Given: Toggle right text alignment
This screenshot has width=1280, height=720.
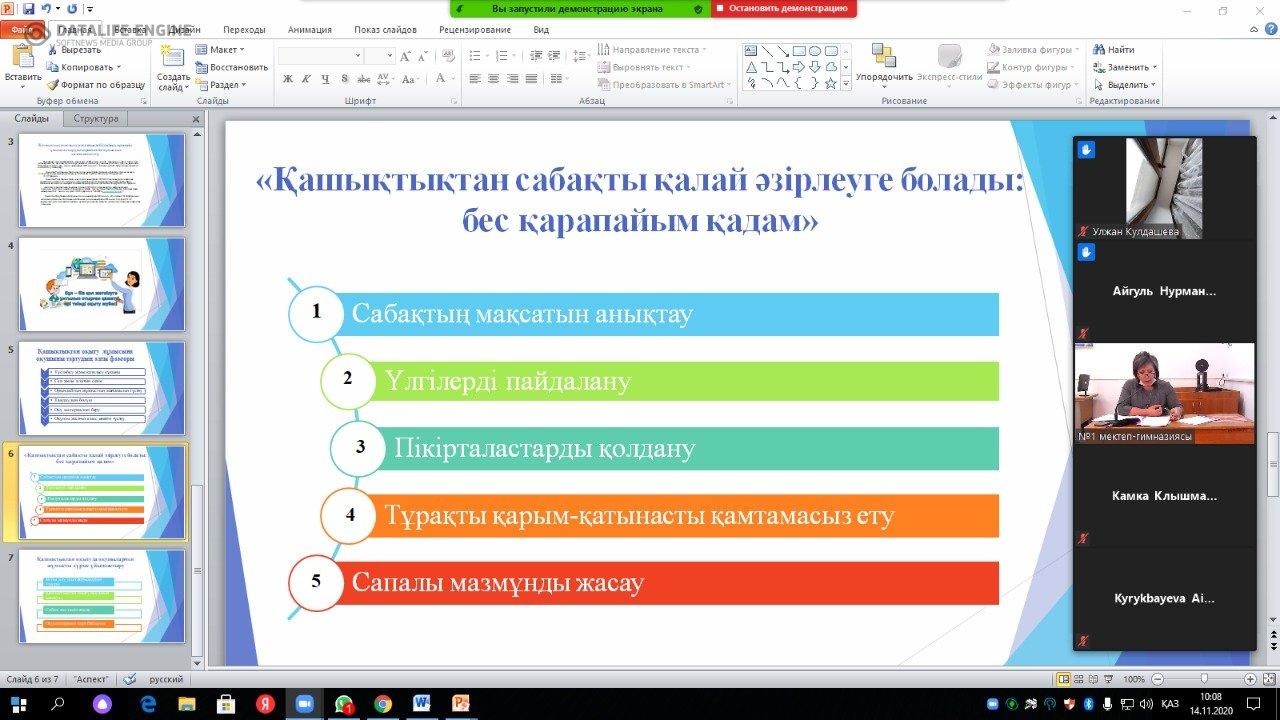Looking at the screenshot, I should 512,79.
